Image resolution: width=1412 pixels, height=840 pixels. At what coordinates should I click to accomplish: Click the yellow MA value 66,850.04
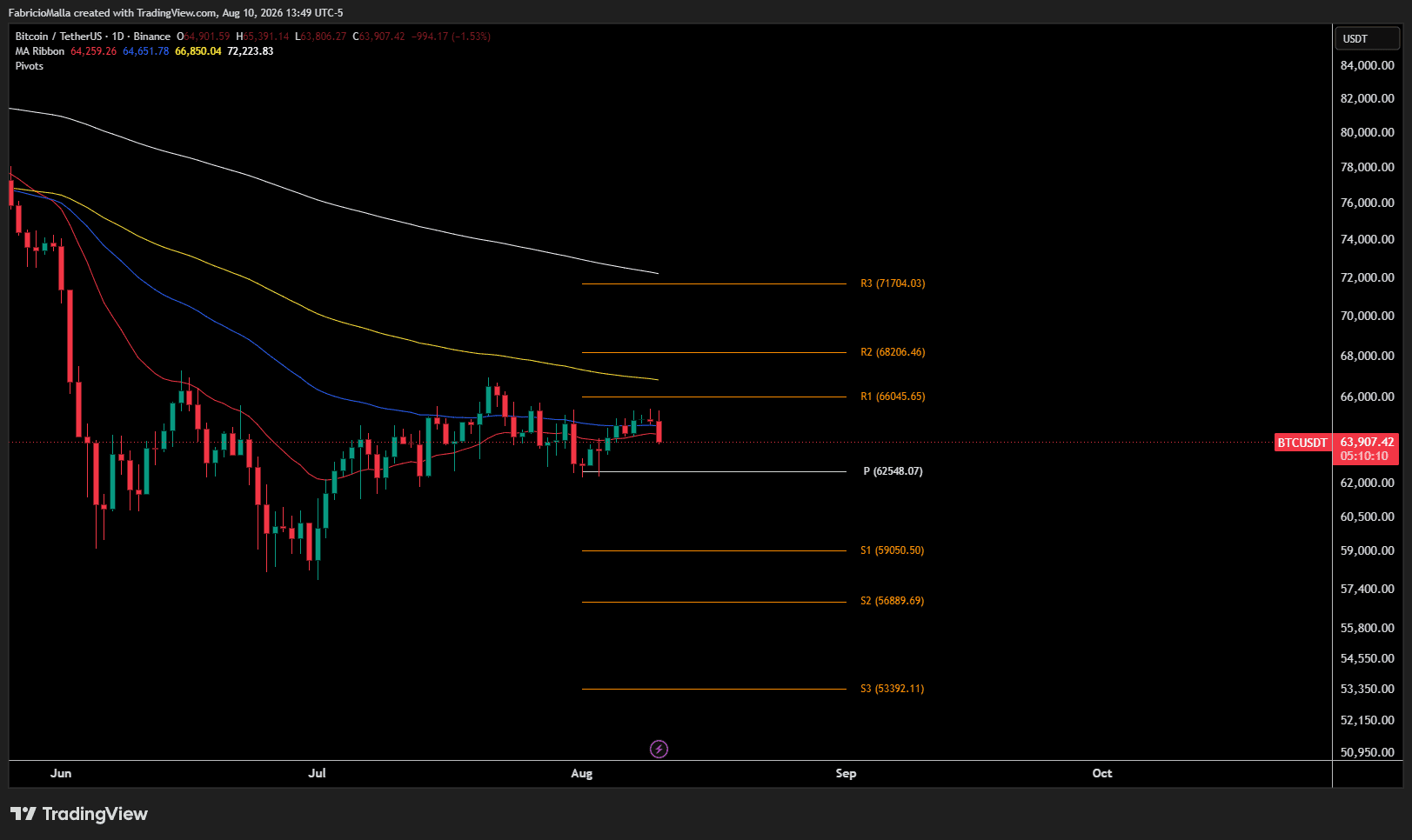[198, 51]
